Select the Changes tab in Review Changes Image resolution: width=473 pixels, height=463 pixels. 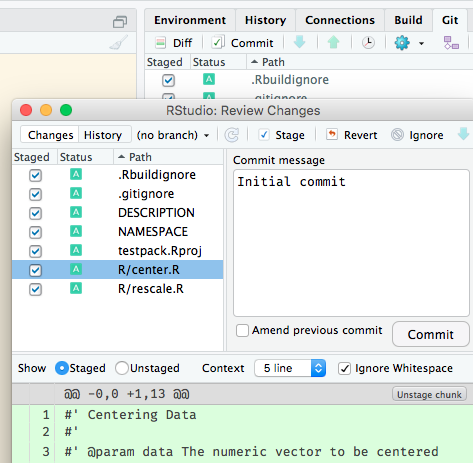50,135
